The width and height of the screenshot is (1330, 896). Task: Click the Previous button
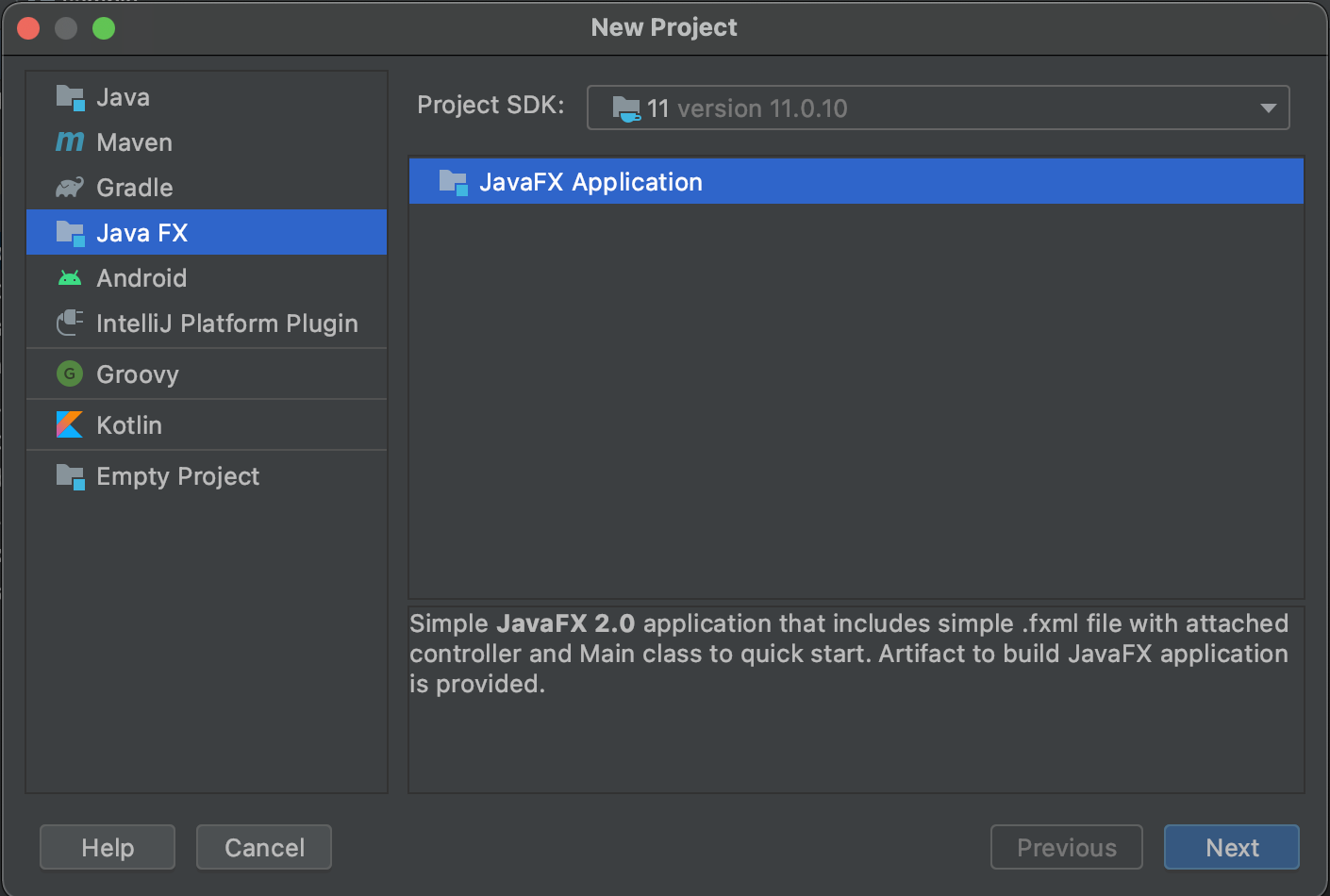coord(1066,847)
